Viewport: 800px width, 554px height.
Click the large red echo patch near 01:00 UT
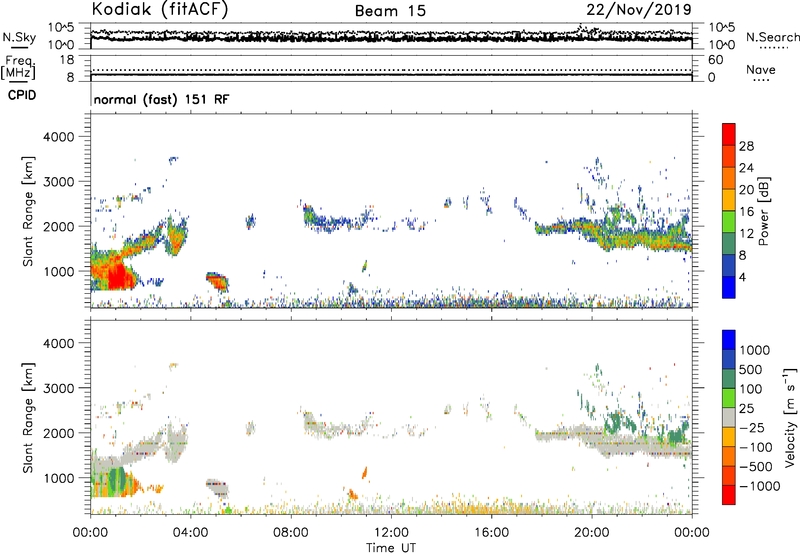click(x=117, y=275)
